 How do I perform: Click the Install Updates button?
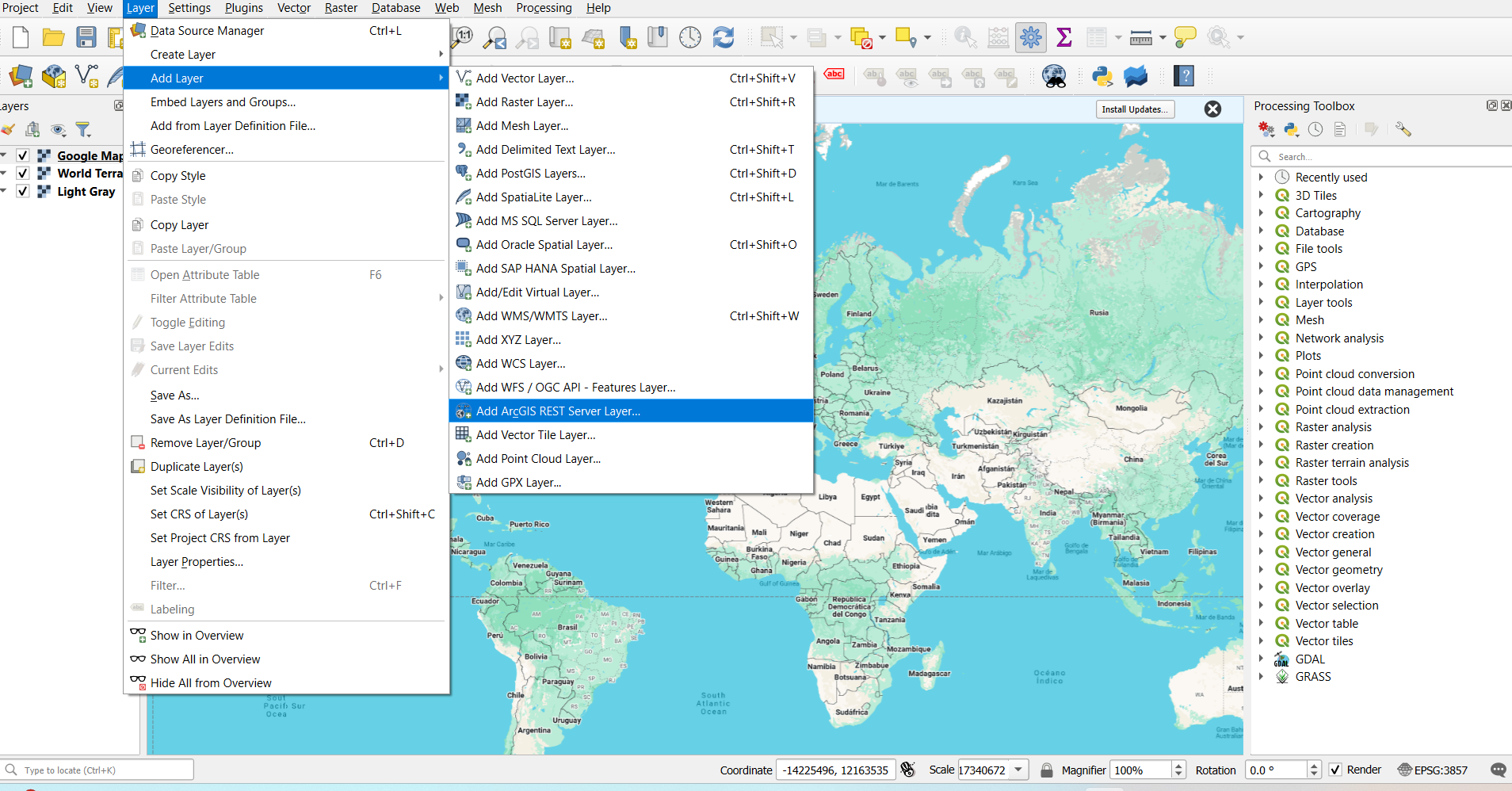[1135, 109]
